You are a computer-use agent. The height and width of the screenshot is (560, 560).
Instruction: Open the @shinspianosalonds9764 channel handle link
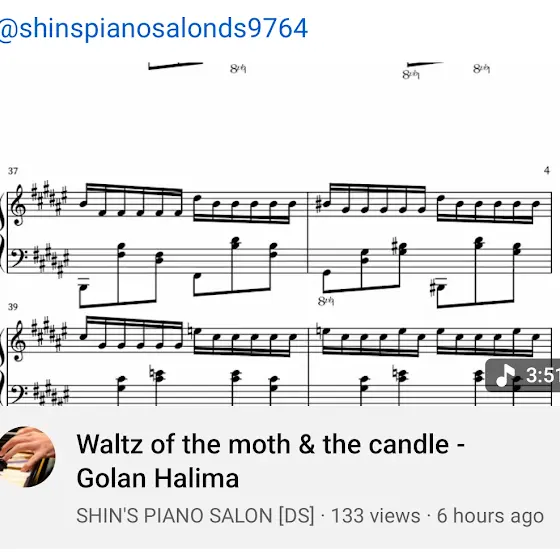(153, 29)
